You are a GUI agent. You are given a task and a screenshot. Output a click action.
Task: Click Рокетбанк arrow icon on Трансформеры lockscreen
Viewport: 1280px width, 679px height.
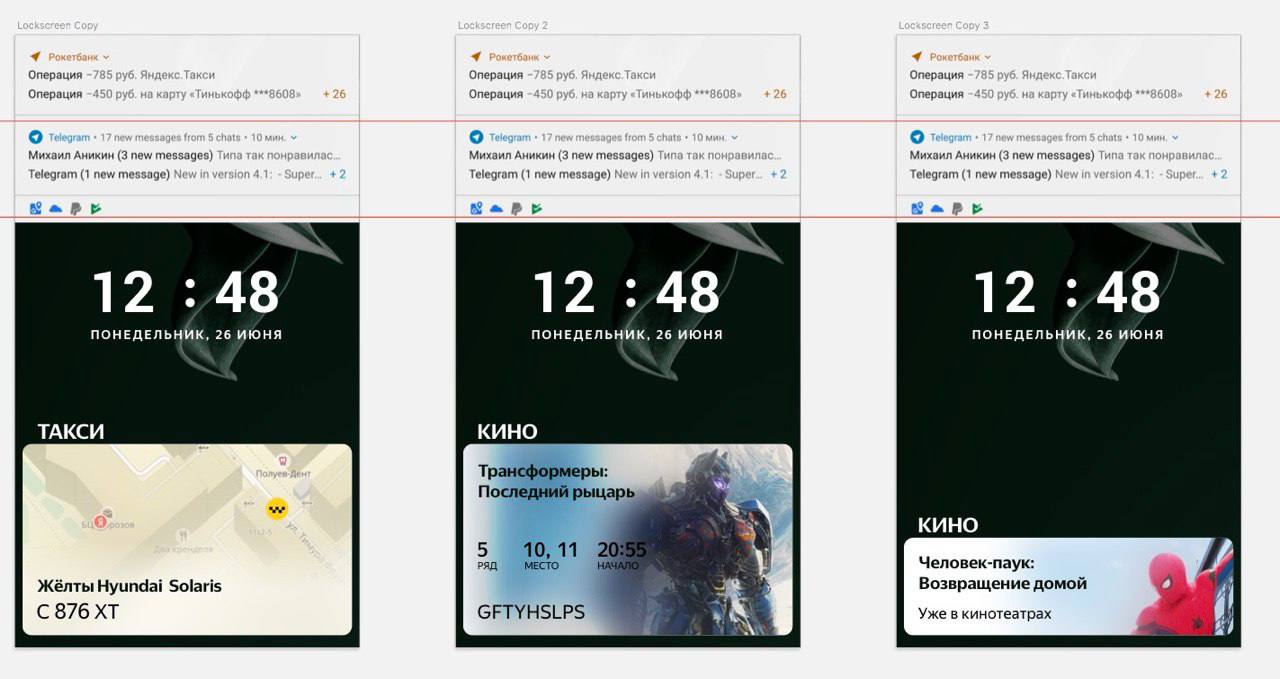coord(476,57)
